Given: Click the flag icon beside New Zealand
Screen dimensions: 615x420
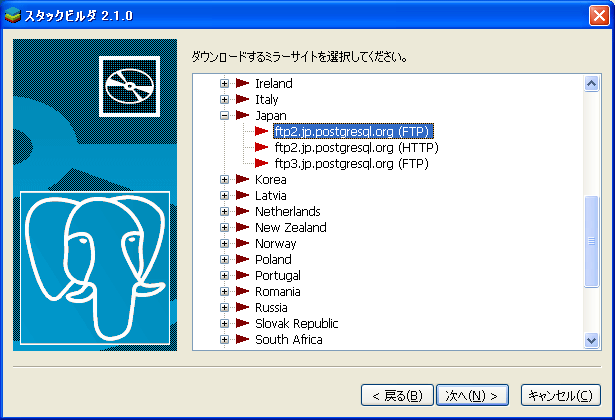Looking at the screenshot, I should tap(242, 227).
